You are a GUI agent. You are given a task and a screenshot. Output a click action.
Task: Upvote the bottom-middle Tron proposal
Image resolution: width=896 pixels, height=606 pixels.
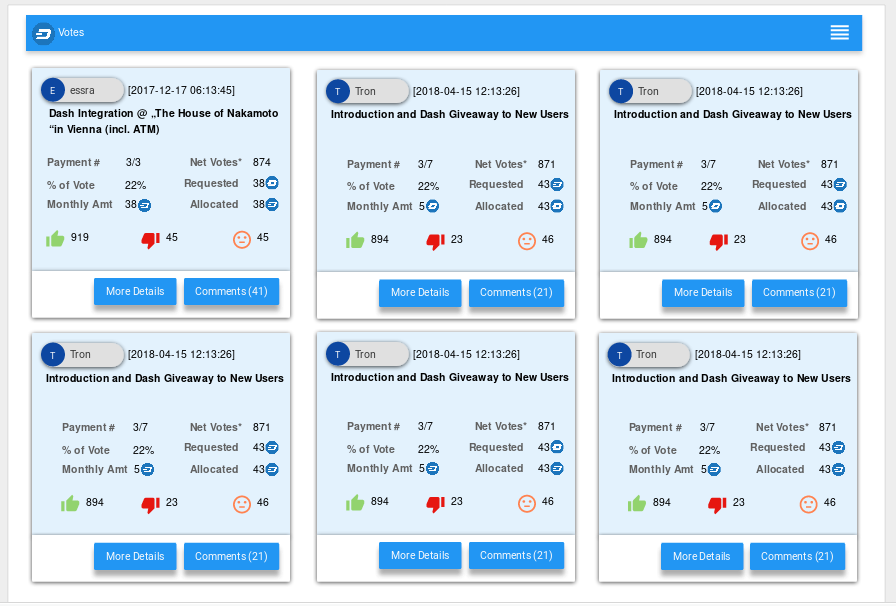pyautogui.click(x=355, y=503)
